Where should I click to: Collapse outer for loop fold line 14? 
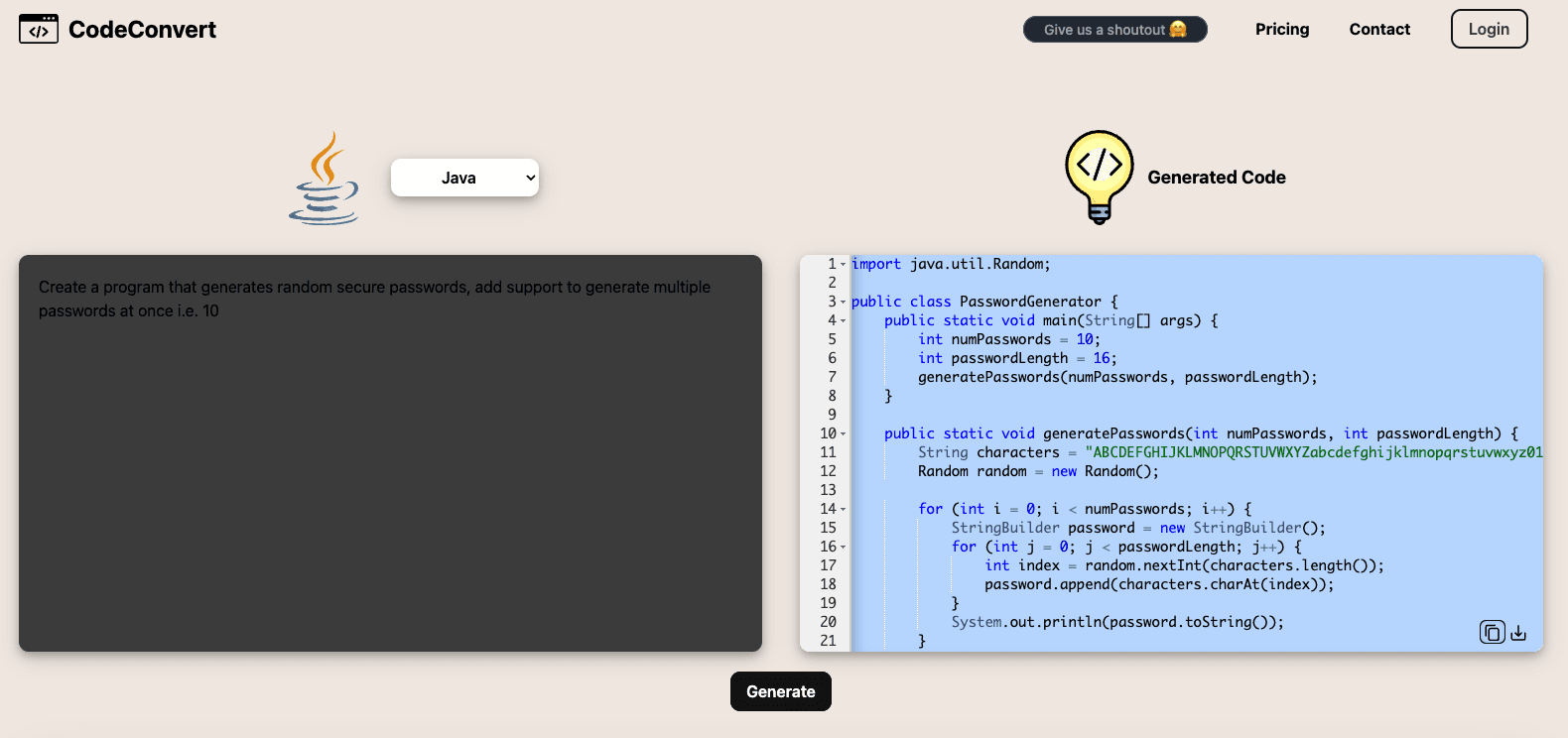click(844, 510)
